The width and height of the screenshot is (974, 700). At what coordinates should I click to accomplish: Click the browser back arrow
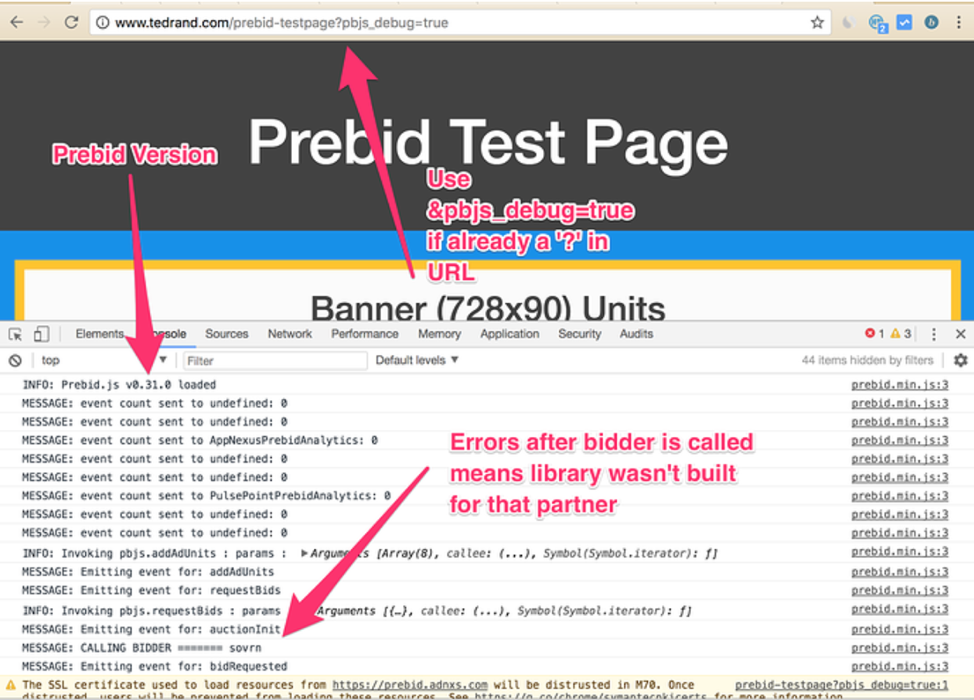point(16,22)
